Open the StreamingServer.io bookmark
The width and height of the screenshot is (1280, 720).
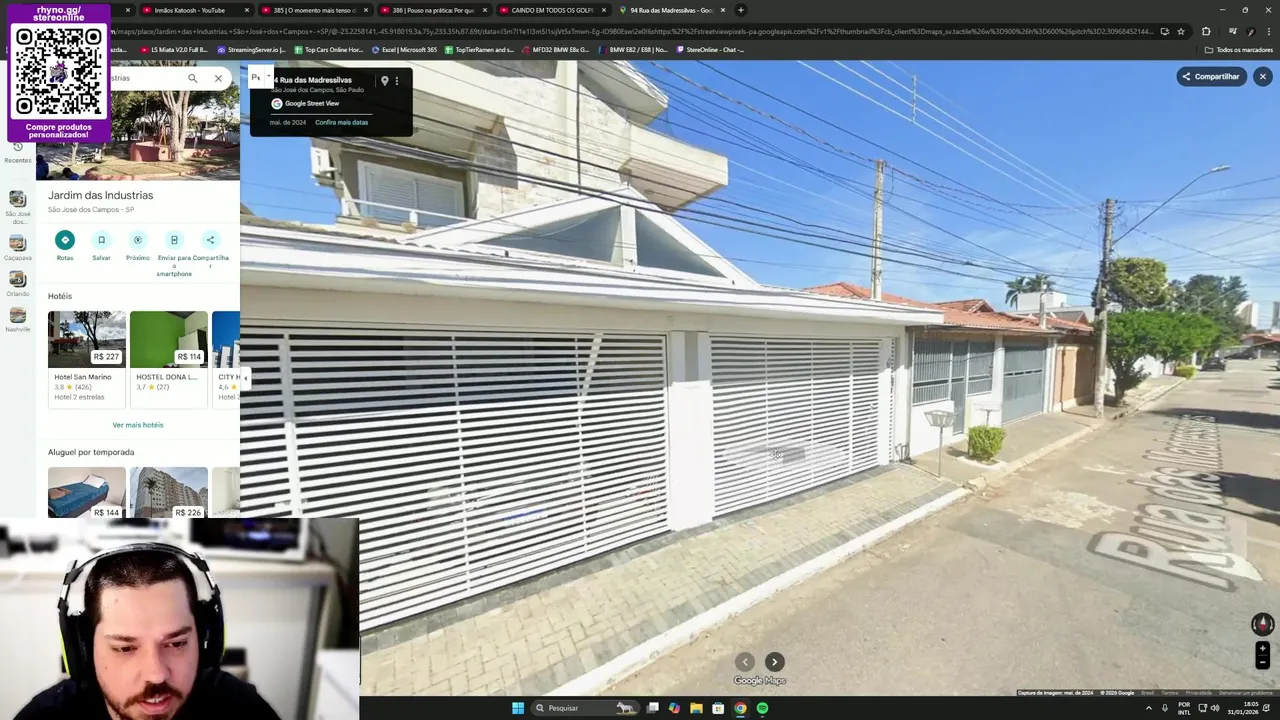pyautogui.click(x=251, y=49)
